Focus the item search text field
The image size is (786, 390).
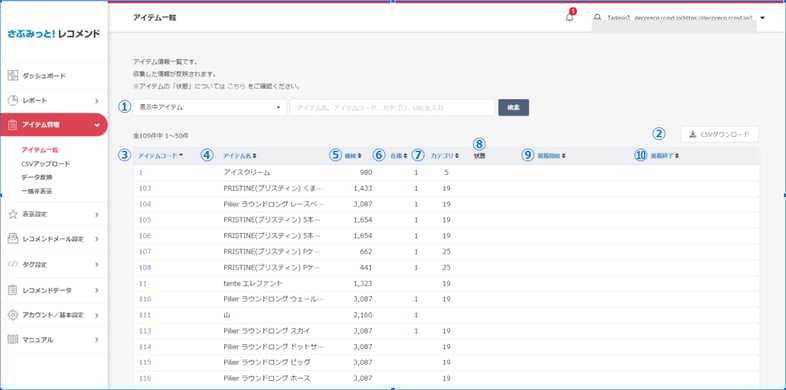pos(392,107)
